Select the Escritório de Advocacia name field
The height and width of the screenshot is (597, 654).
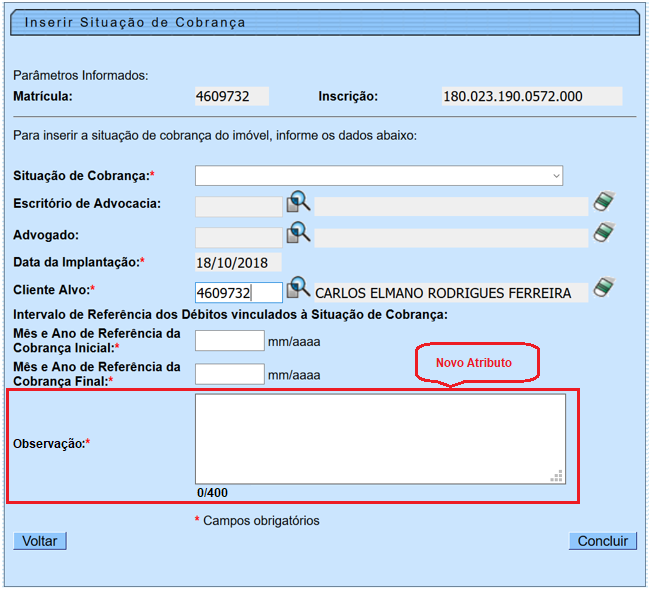[451, 207]
